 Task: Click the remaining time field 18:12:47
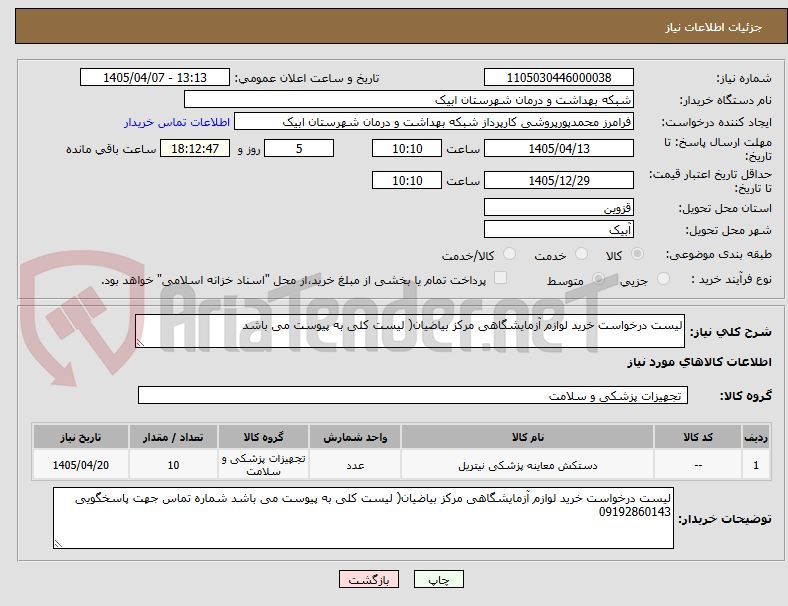click(x=195, y=149)
